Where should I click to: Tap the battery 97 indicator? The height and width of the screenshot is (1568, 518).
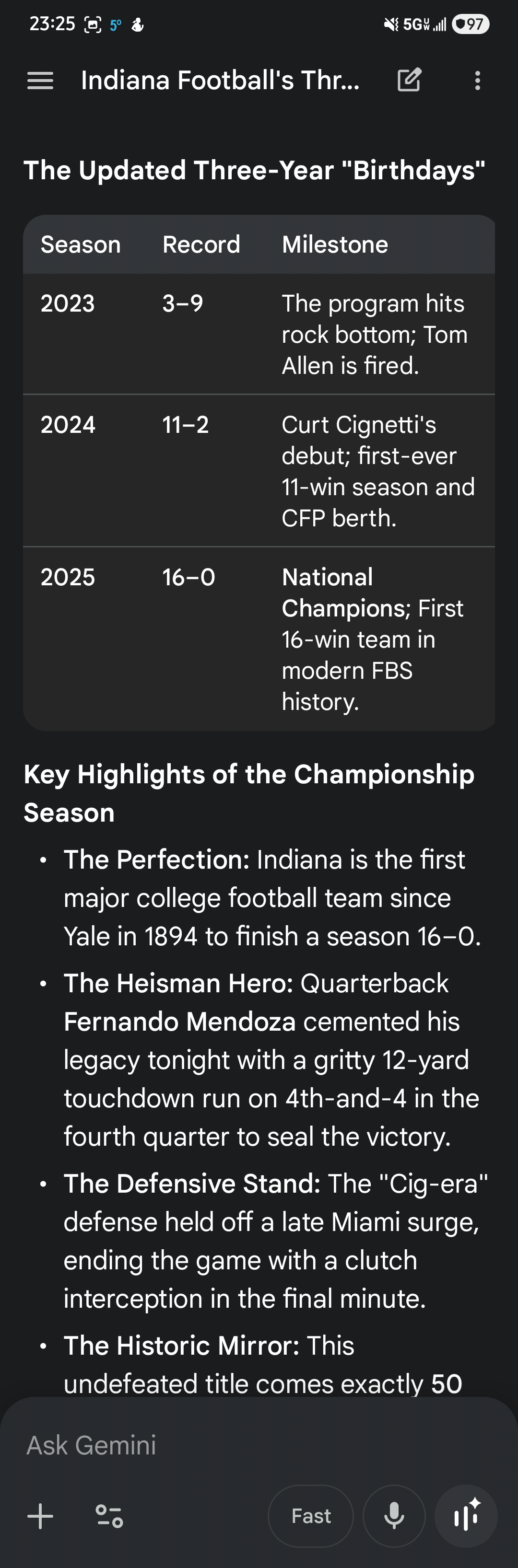point(471,24)
